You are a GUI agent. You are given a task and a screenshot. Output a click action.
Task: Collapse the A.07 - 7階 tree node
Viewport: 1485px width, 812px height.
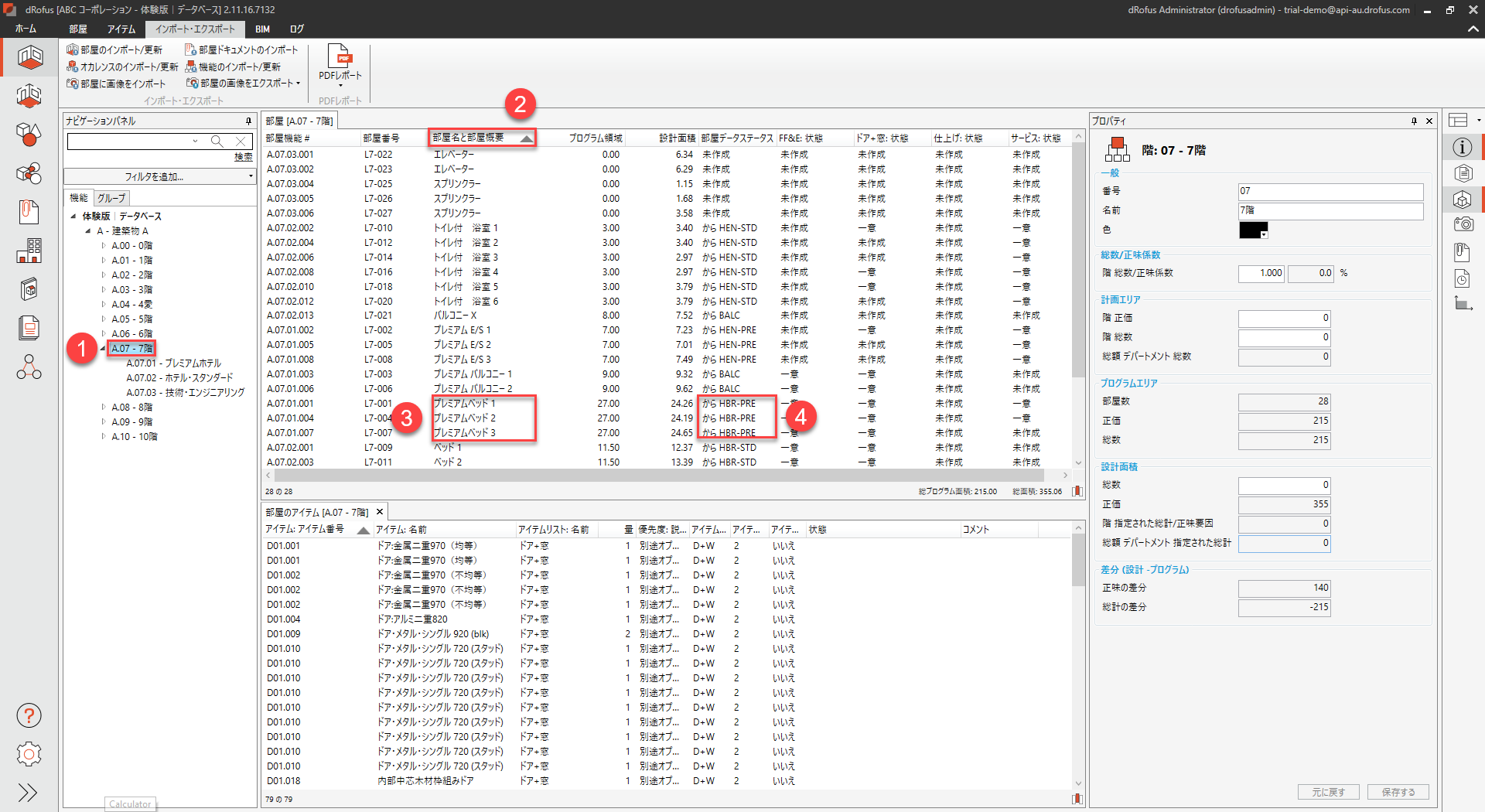(x=103, y=348)
